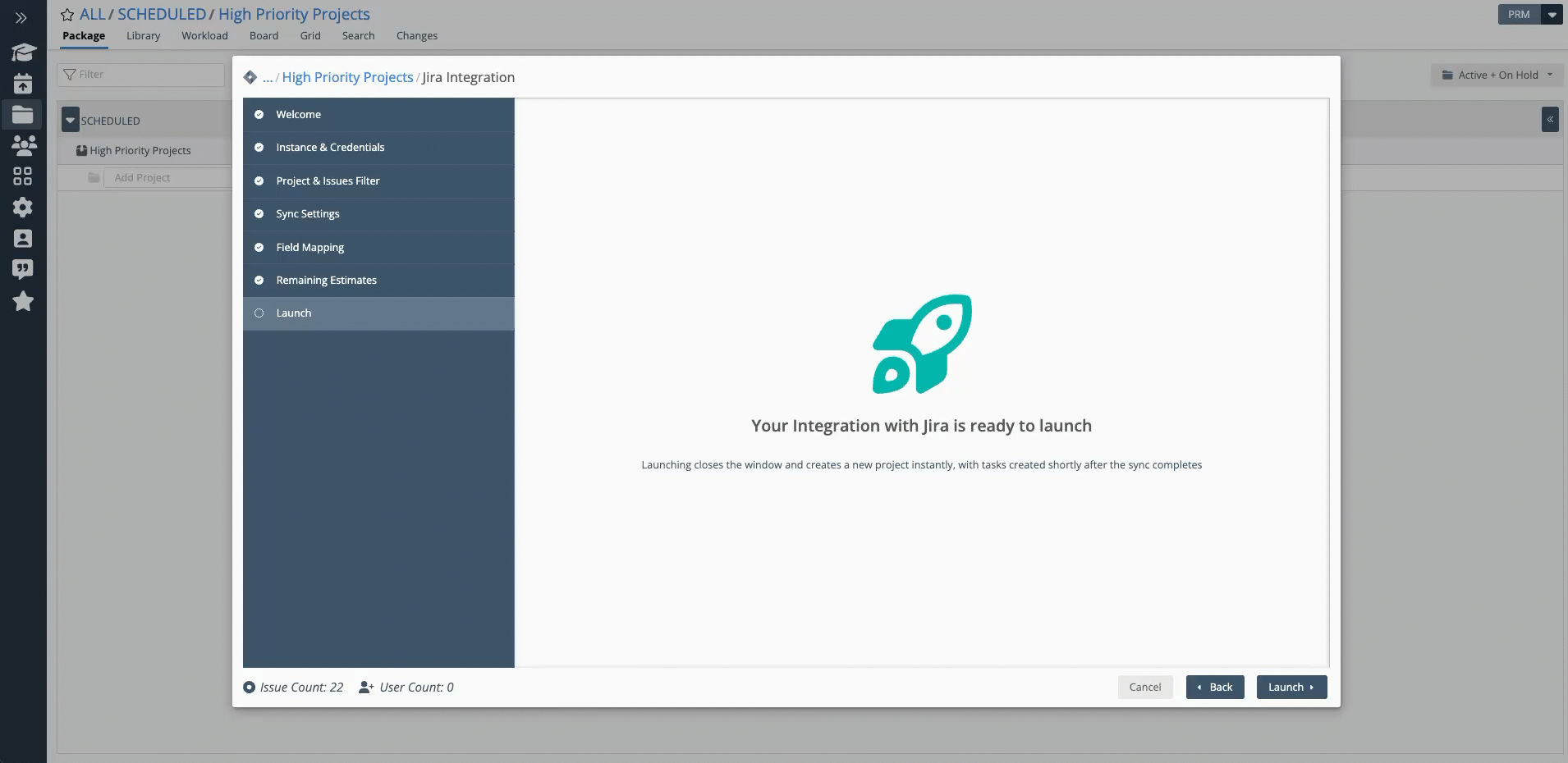The image size is (1568, 763).
Task: Switch to the Workload tab
Action: pyautogui.click(x=204, y=36)
